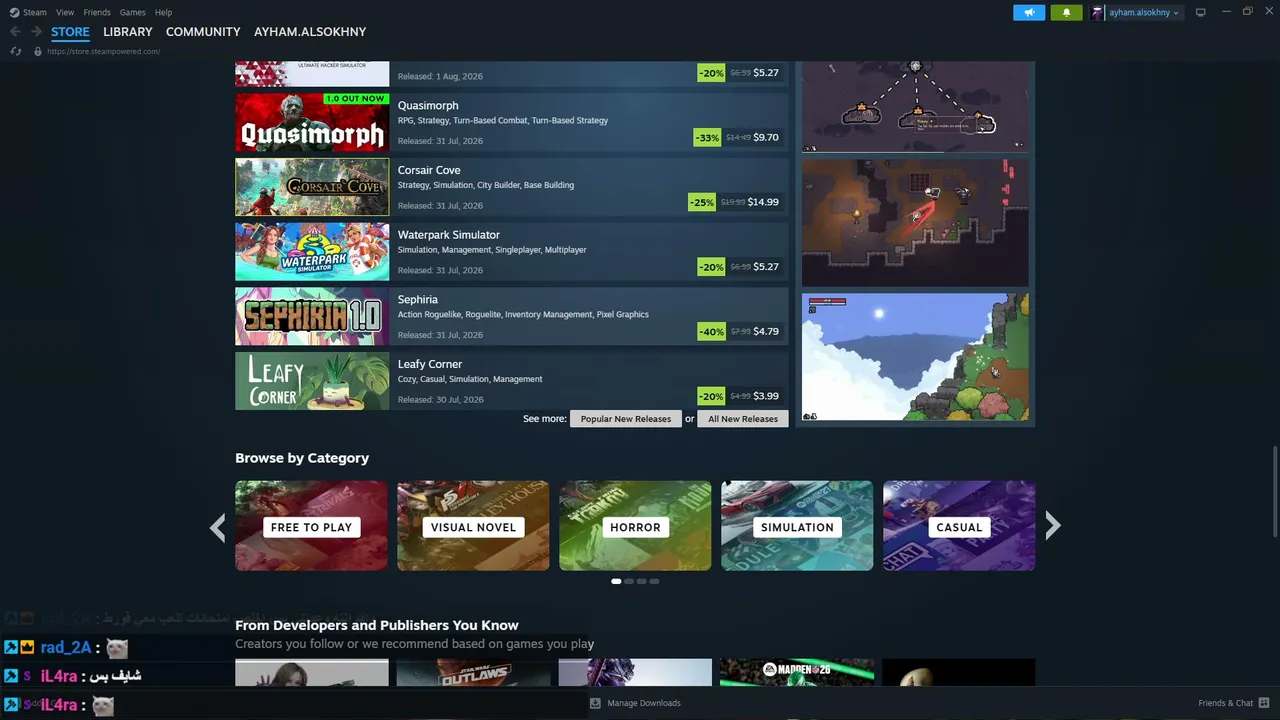Image resolution: width=1280 pixels, height=720 pixels.
Task: Open the Corsair Cove capsule image
Action: tap(312, 187)
